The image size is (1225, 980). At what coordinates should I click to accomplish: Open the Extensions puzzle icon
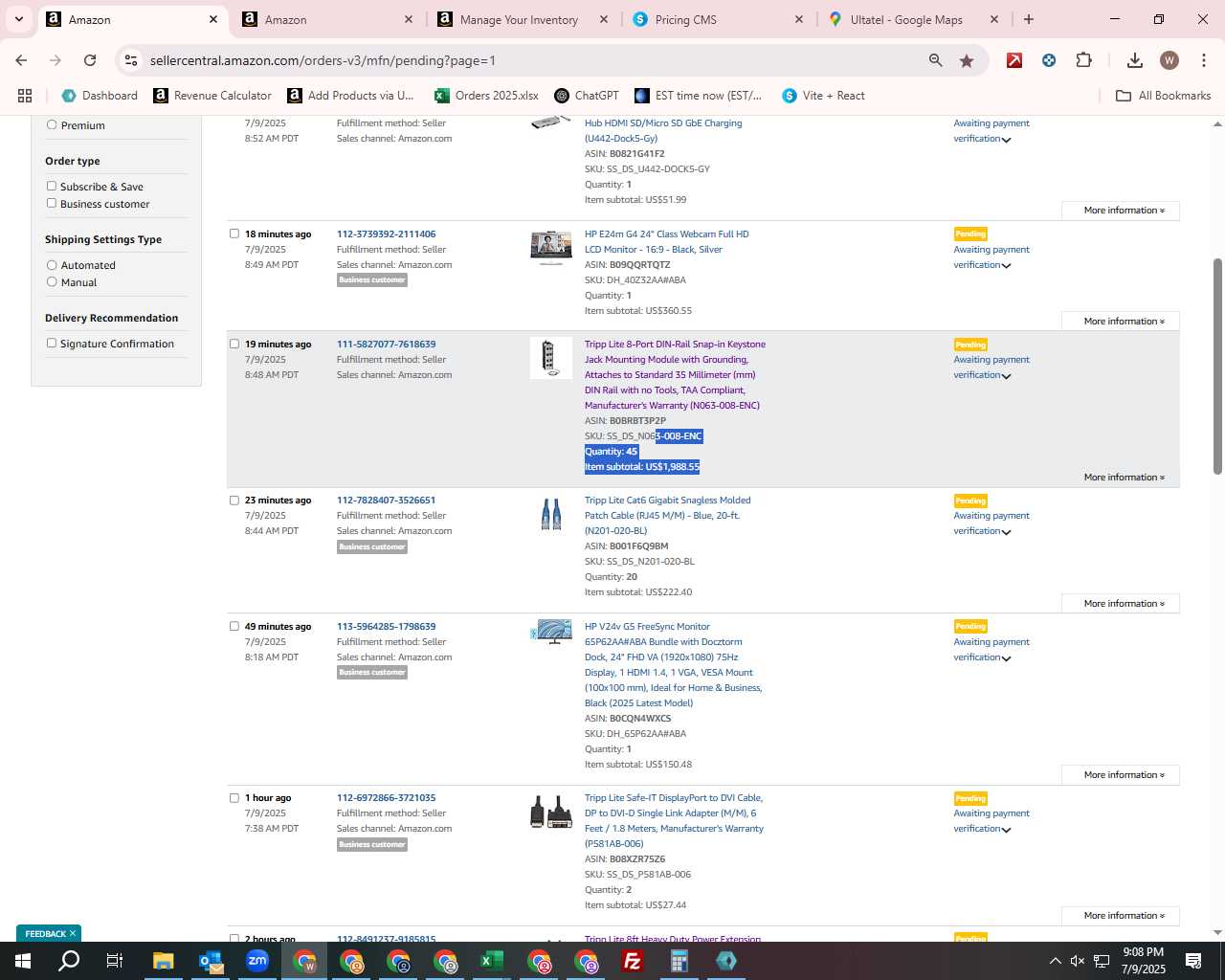tap(1083, 60)
